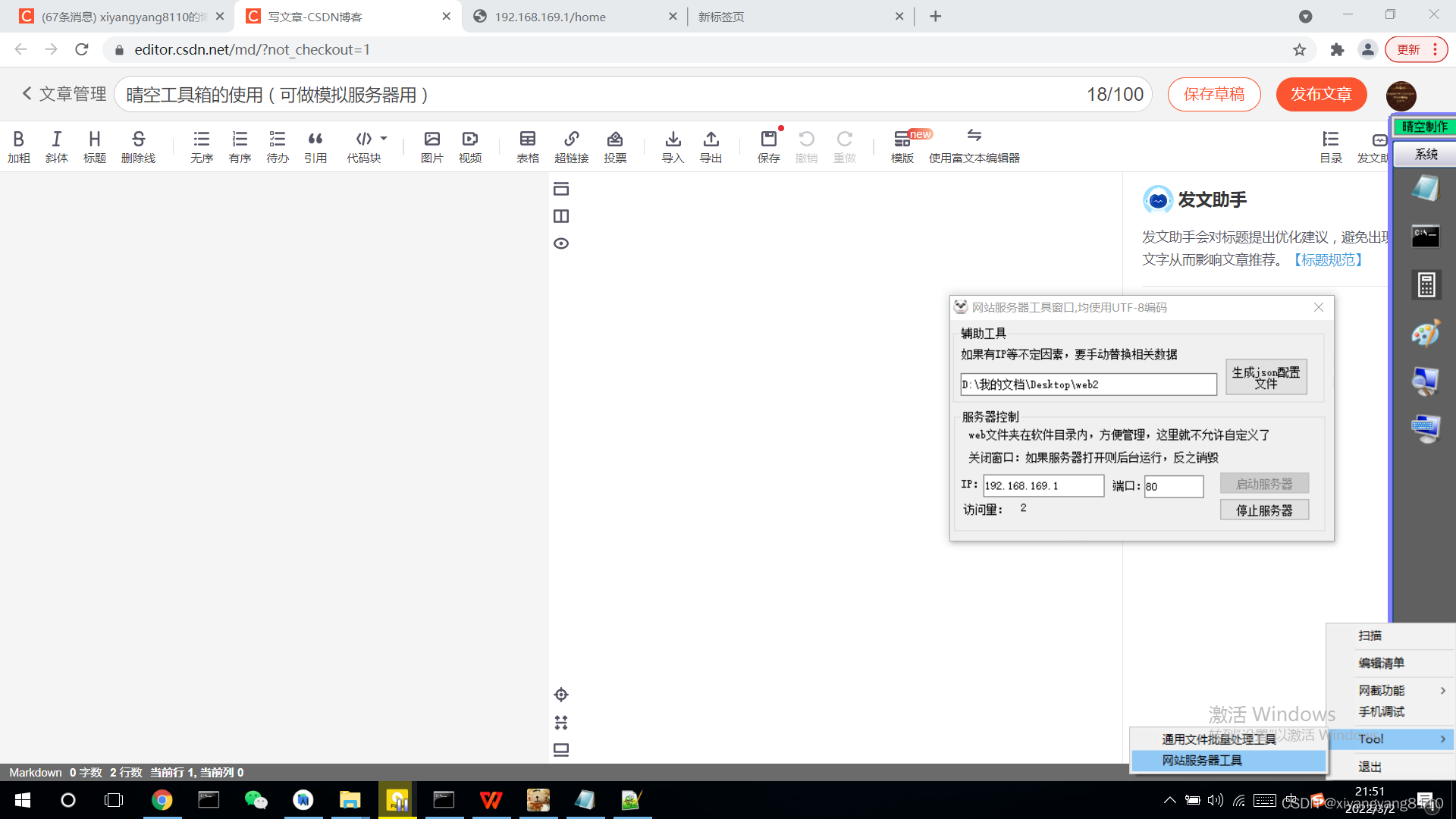
Task: Open the 【标题规范】 link
Action: pos(1329,260)
